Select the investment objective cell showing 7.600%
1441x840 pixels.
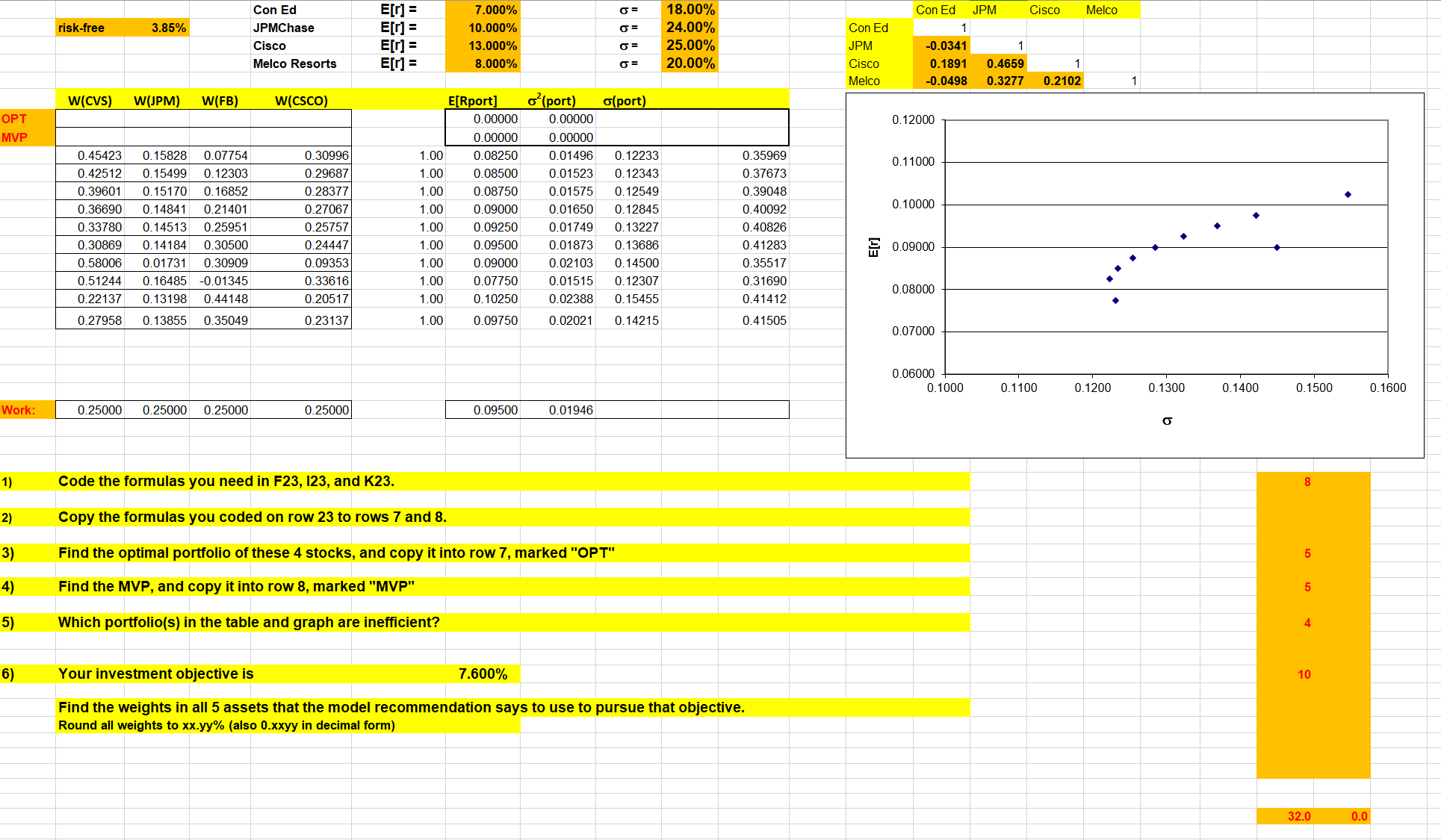click(482, 673)
